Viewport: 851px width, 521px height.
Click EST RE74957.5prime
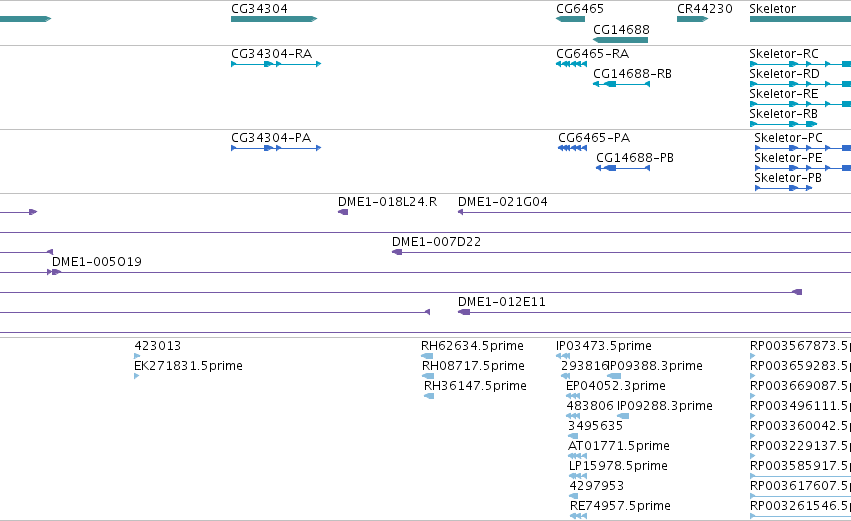(x=620, y=507)
